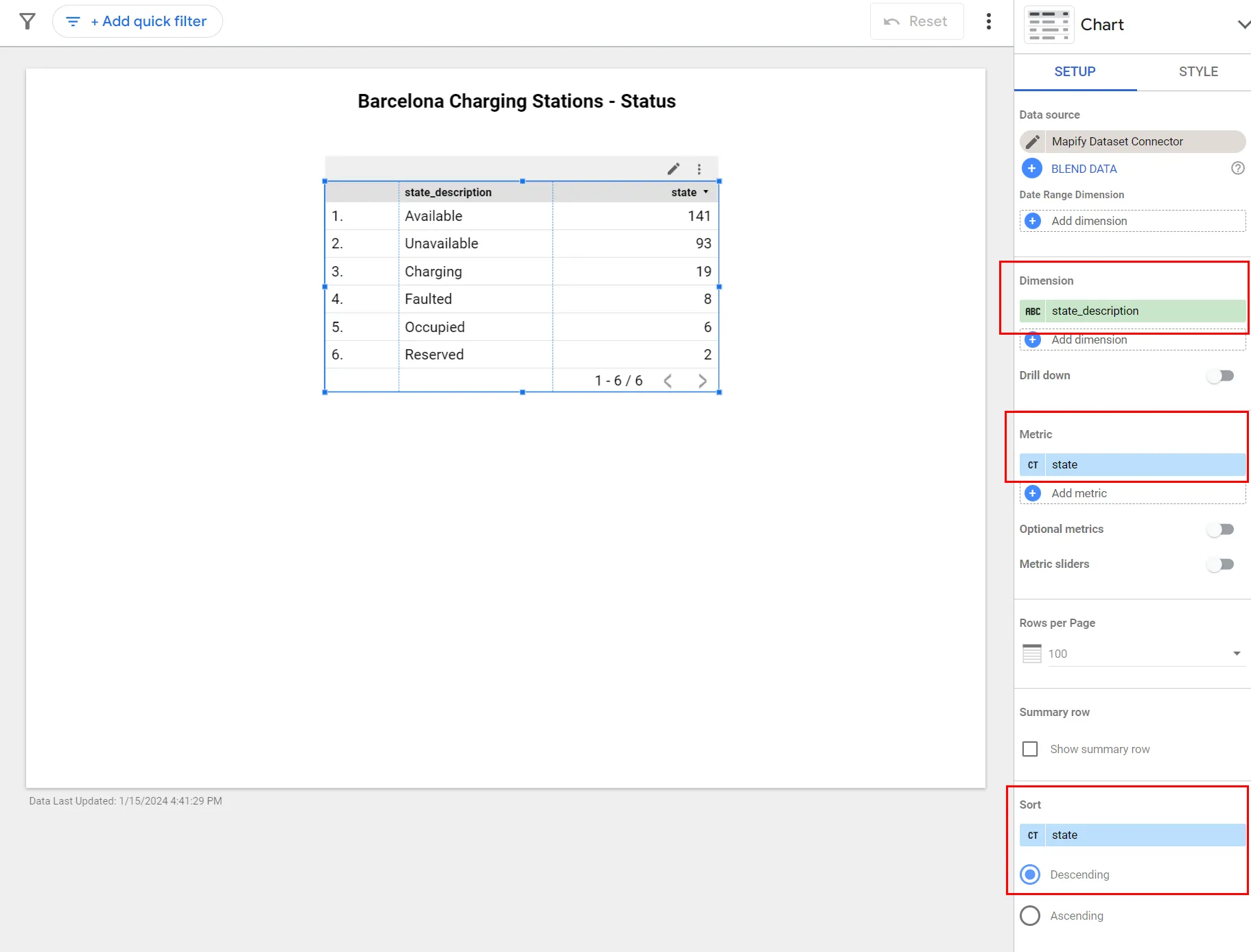Go to the next table page arrow
Screen dimensions: 1251x952
pos(702,381)
